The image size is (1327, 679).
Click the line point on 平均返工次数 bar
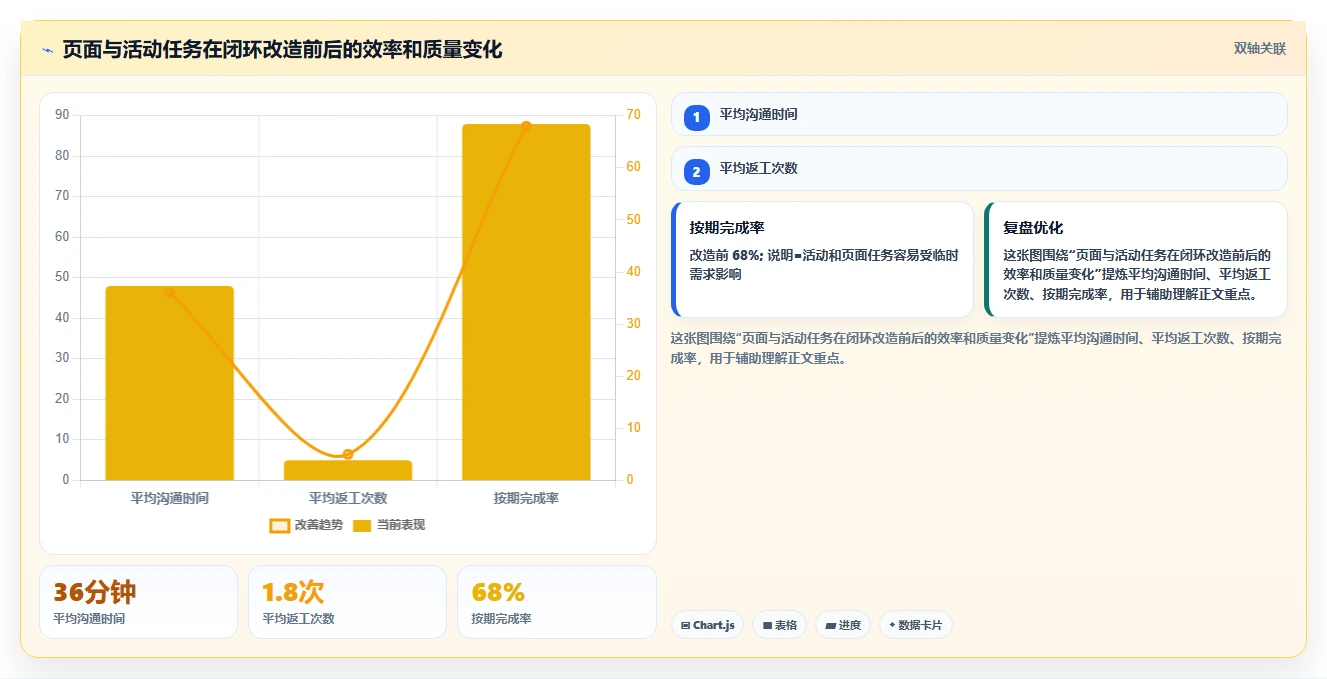pyautogui.click(x=348, y=454)
